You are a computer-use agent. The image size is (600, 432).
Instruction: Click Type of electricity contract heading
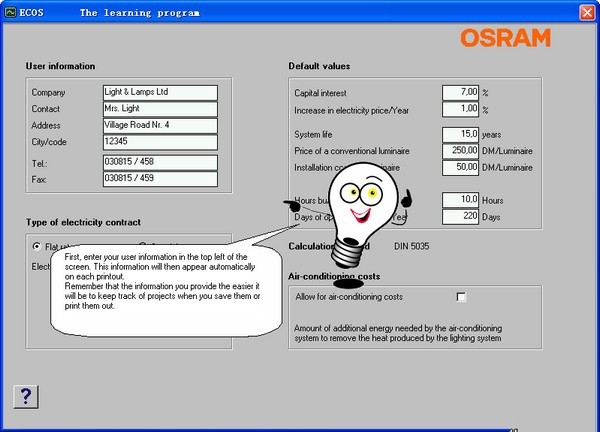83,222
